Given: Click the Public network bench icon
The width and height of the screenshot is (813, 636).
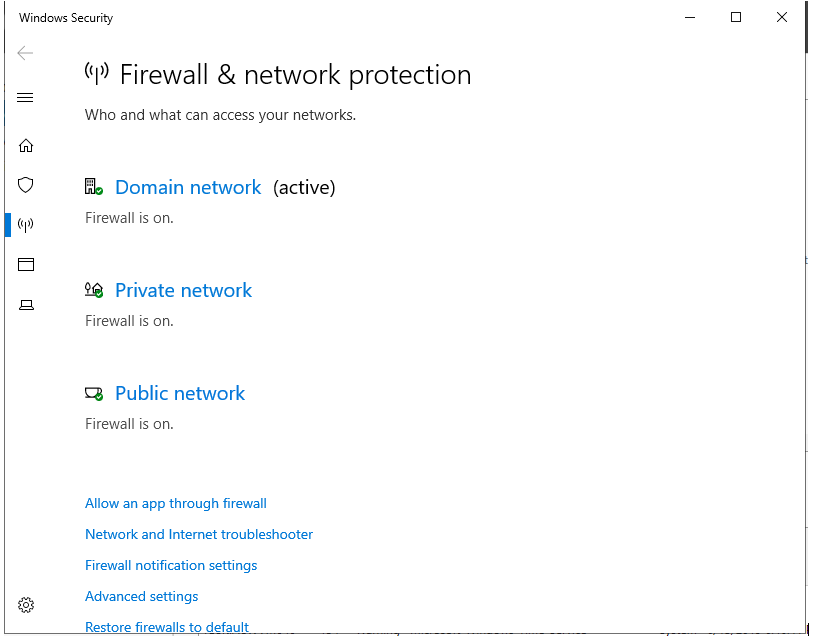Looking at the screenshot, I should pos(94,393).
